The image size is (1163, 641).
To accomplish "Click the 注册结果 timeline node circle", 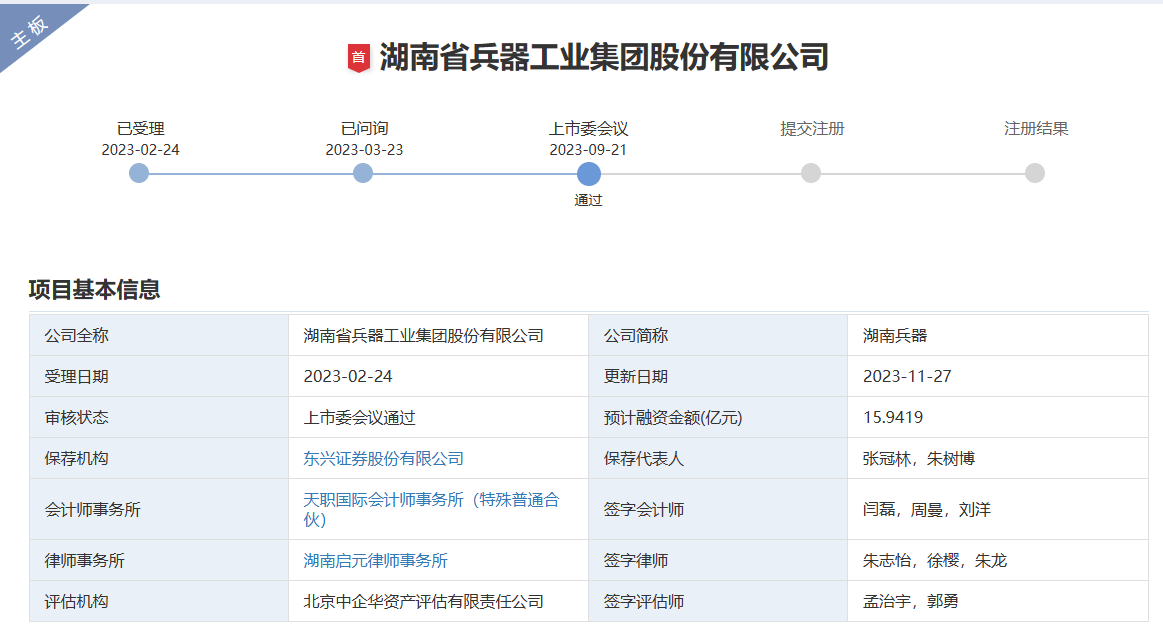I will point(1035,173).
